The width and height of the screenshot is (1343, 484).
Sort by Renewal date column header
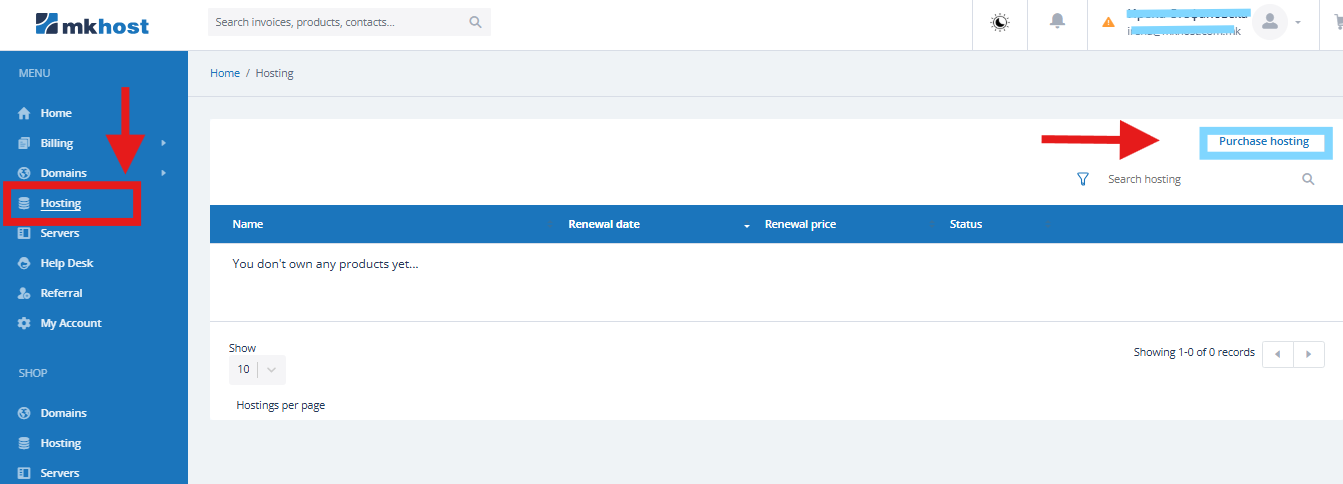(604, 224)
